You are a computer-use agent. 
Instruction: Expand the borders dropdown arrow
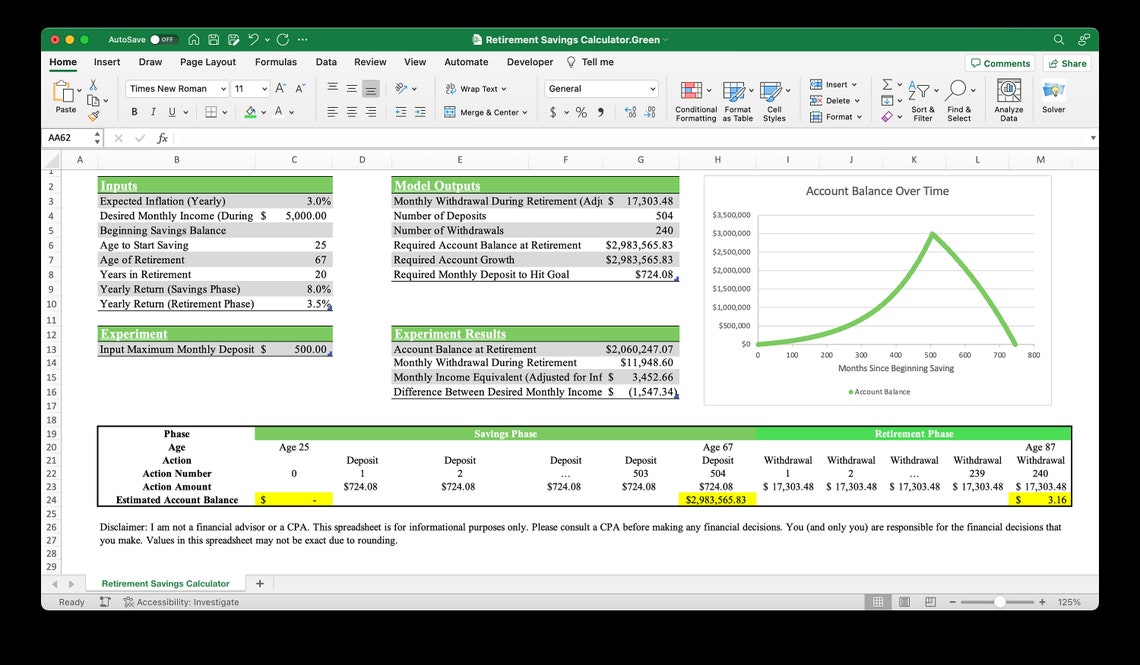[225, 113]
